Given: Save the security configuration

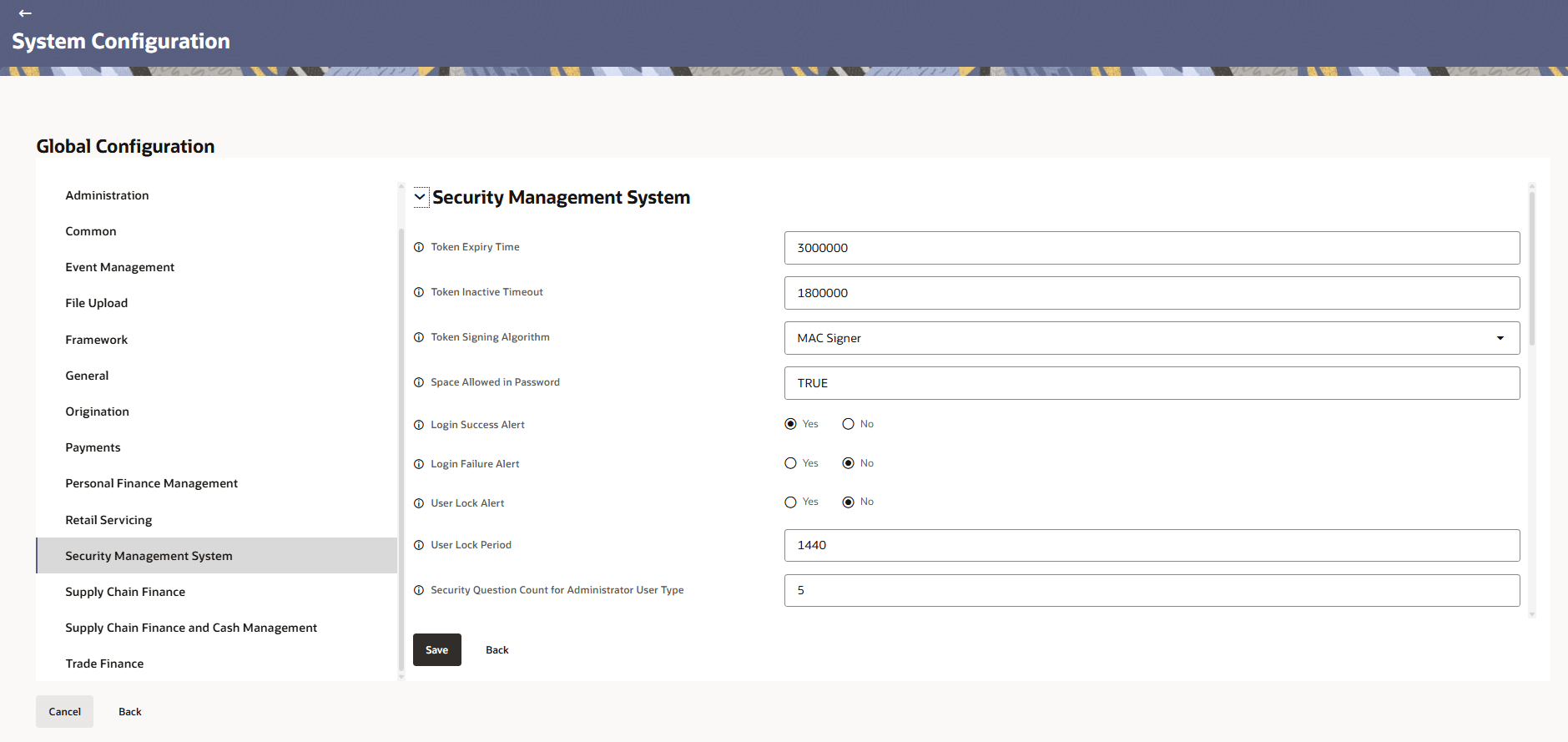Looking at the screenshot, I should (x=437, y=650).
